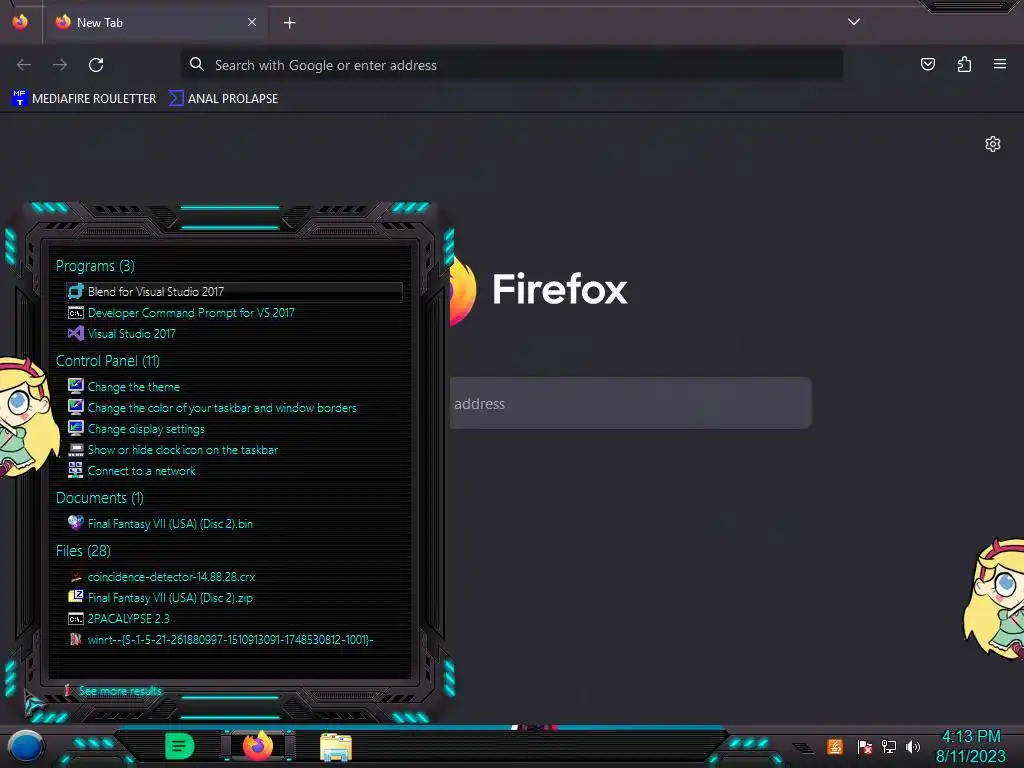Open MEDIAFIRE ROULETTER bookmark
1024x768 pixels.
84,99
